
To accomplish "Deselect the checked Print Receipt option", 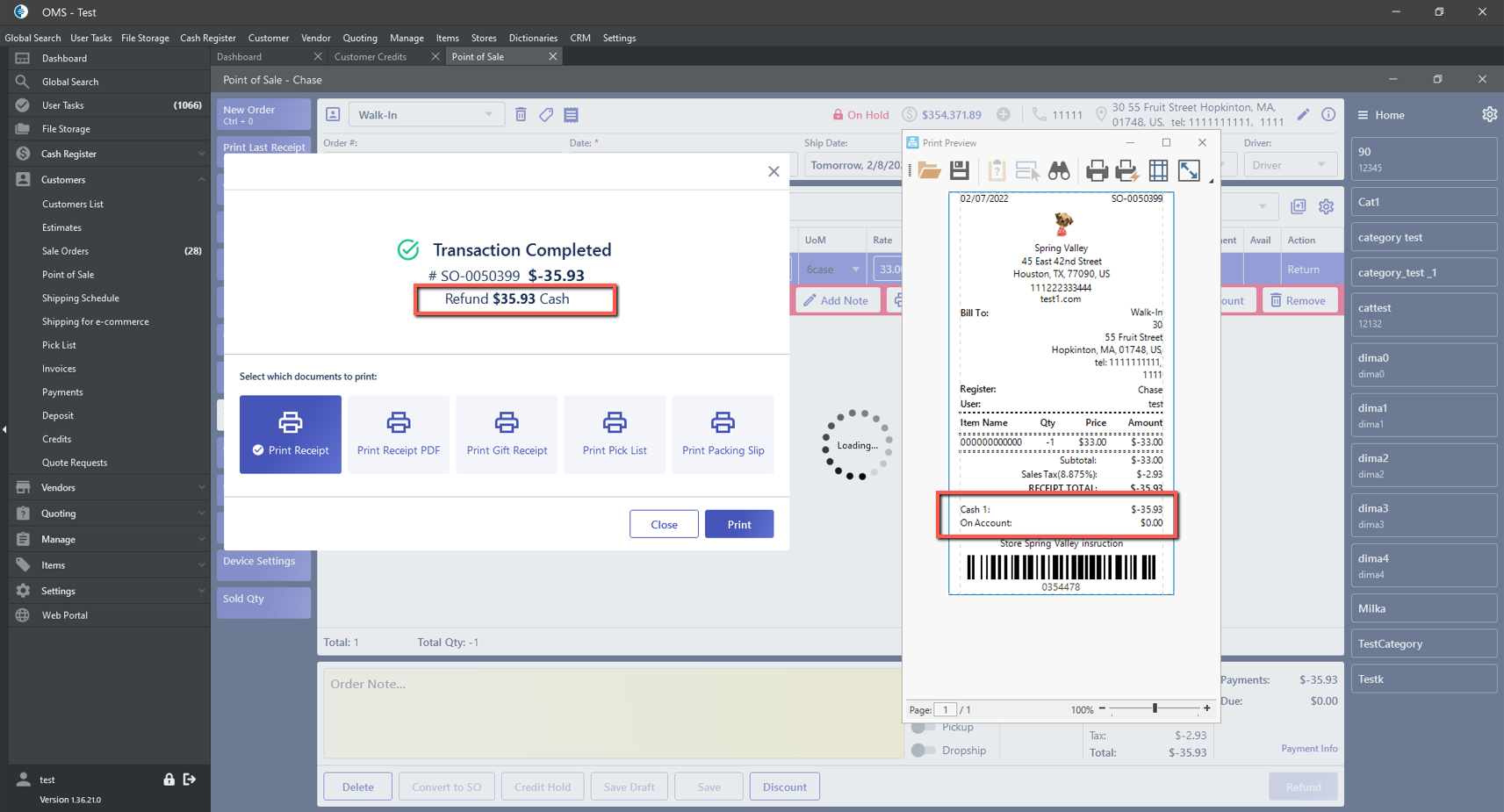I will pyautogui.click(x=291, y=434).
